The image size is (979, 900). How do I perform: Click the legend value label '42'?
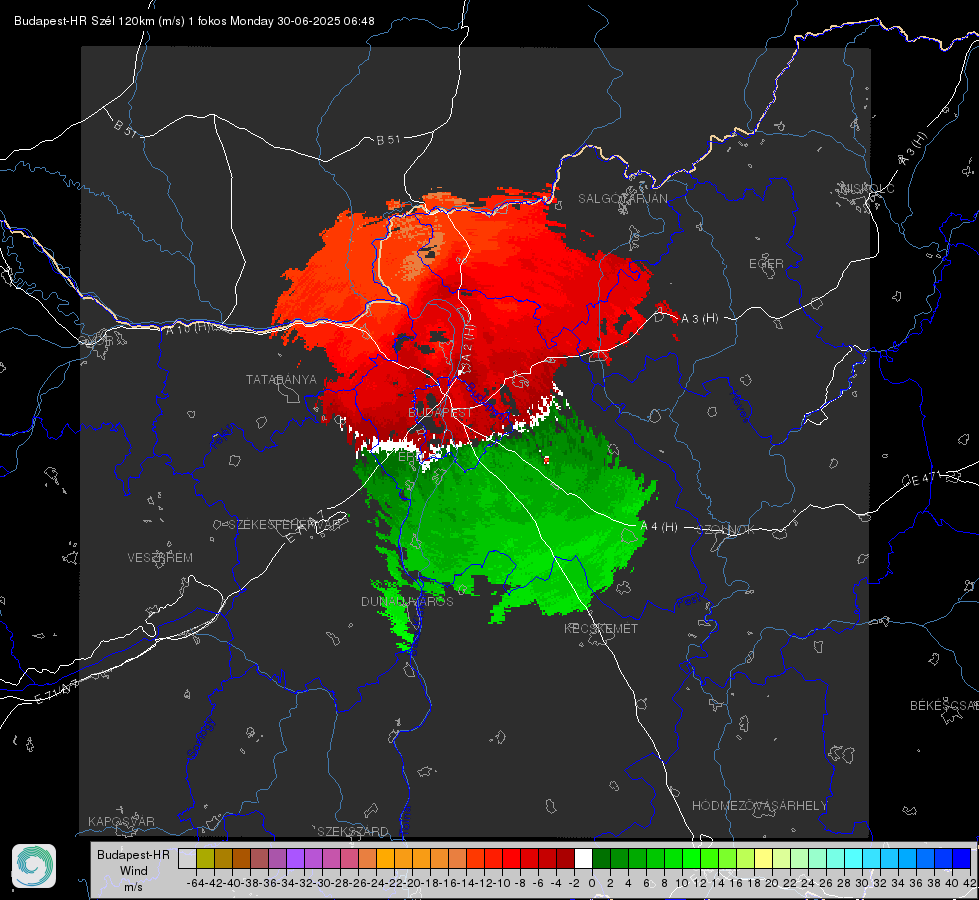point(970,883)
